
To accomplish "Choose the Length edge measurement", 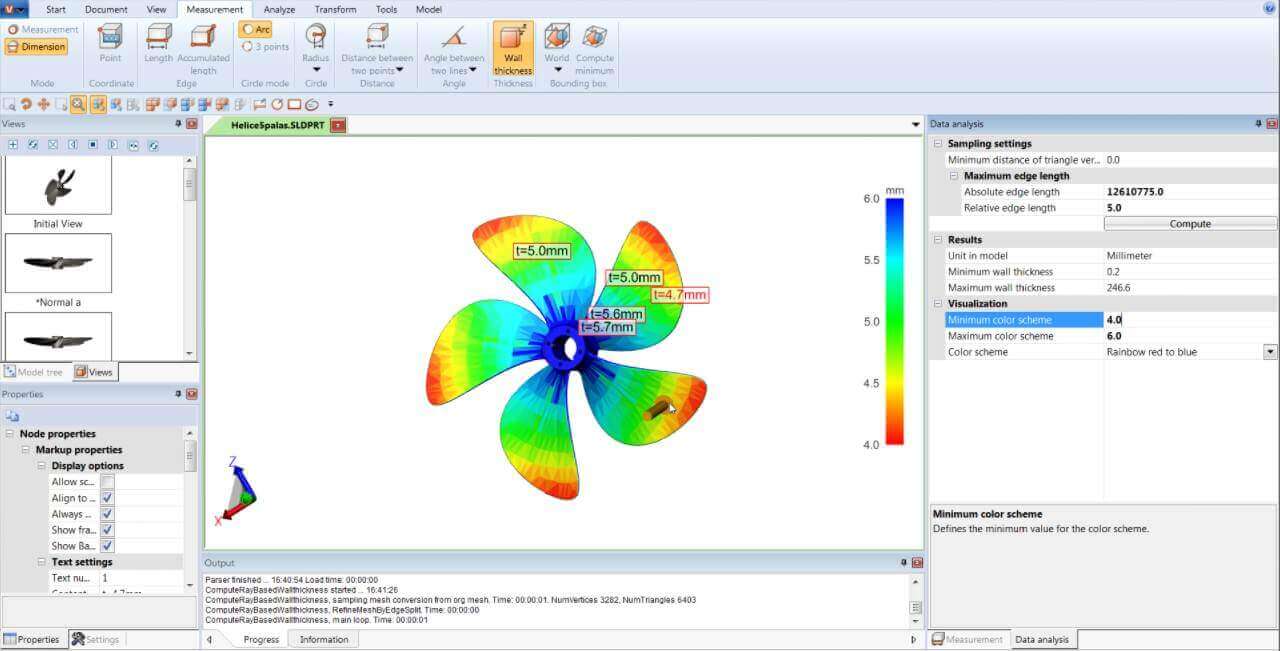I will [159, 44].
